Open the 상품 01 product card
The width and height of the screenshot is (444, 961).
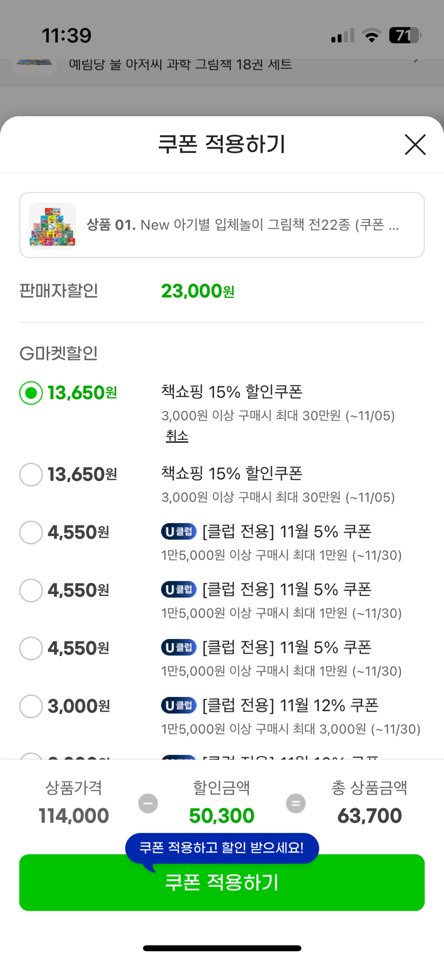pyautogui.click(x=222, y=225)
